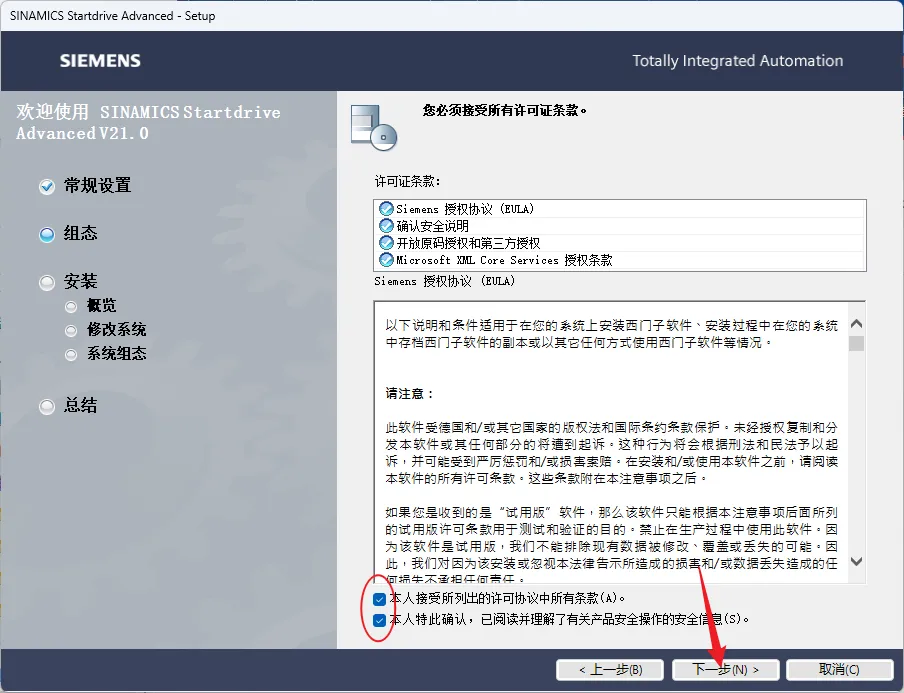The height and width of the screenshot is (693, 904).
Task: Click the computer and disc setup icon
Action: (x=374, y=127)
